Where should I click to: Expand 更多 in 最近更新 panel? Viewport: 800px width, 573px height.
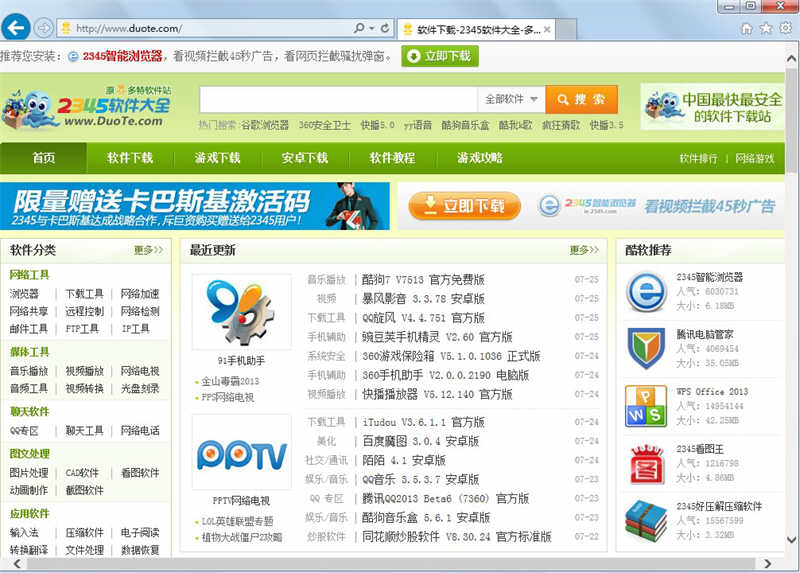[584, 250]
